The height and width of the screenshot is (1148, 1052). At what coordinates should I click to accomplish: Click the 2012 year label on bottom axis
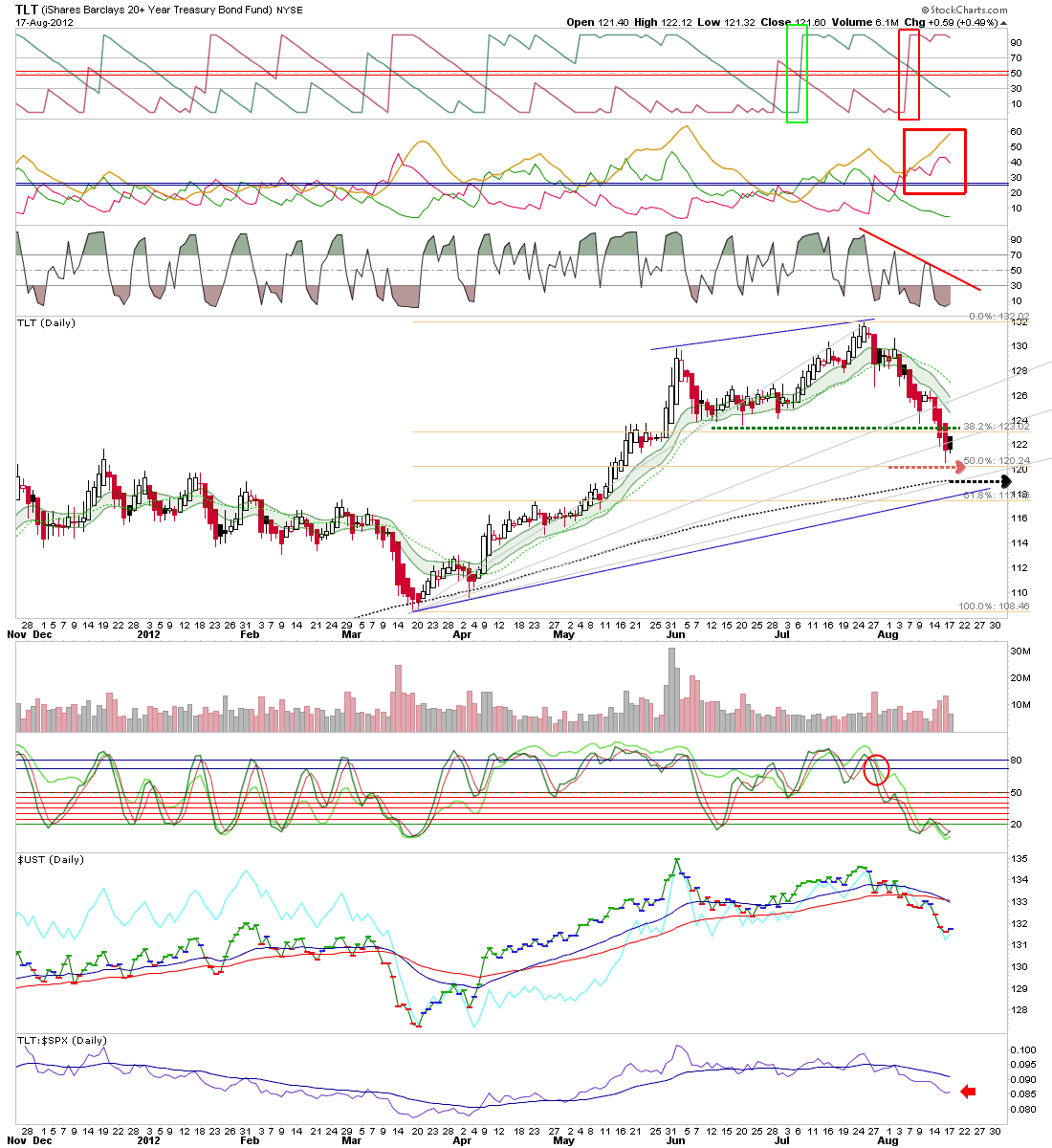point(148,1140)
